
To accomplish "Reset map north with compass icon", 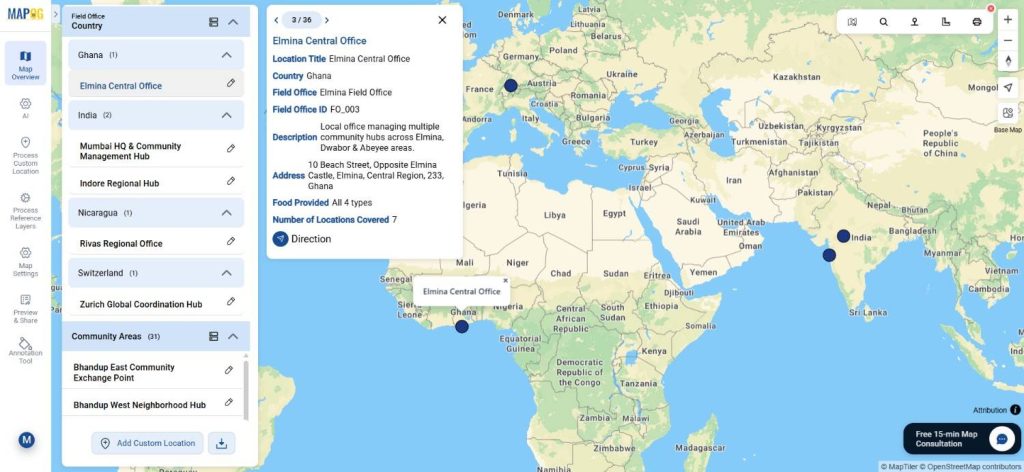I will [1008, 61].
